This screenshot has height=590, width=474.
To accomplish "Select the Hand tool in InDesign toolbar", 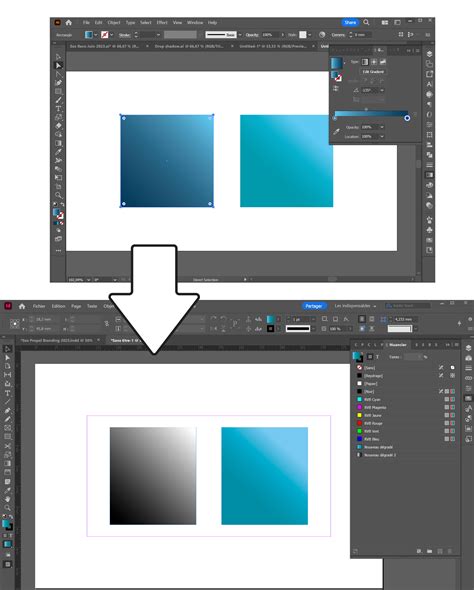I will [7, 499].
